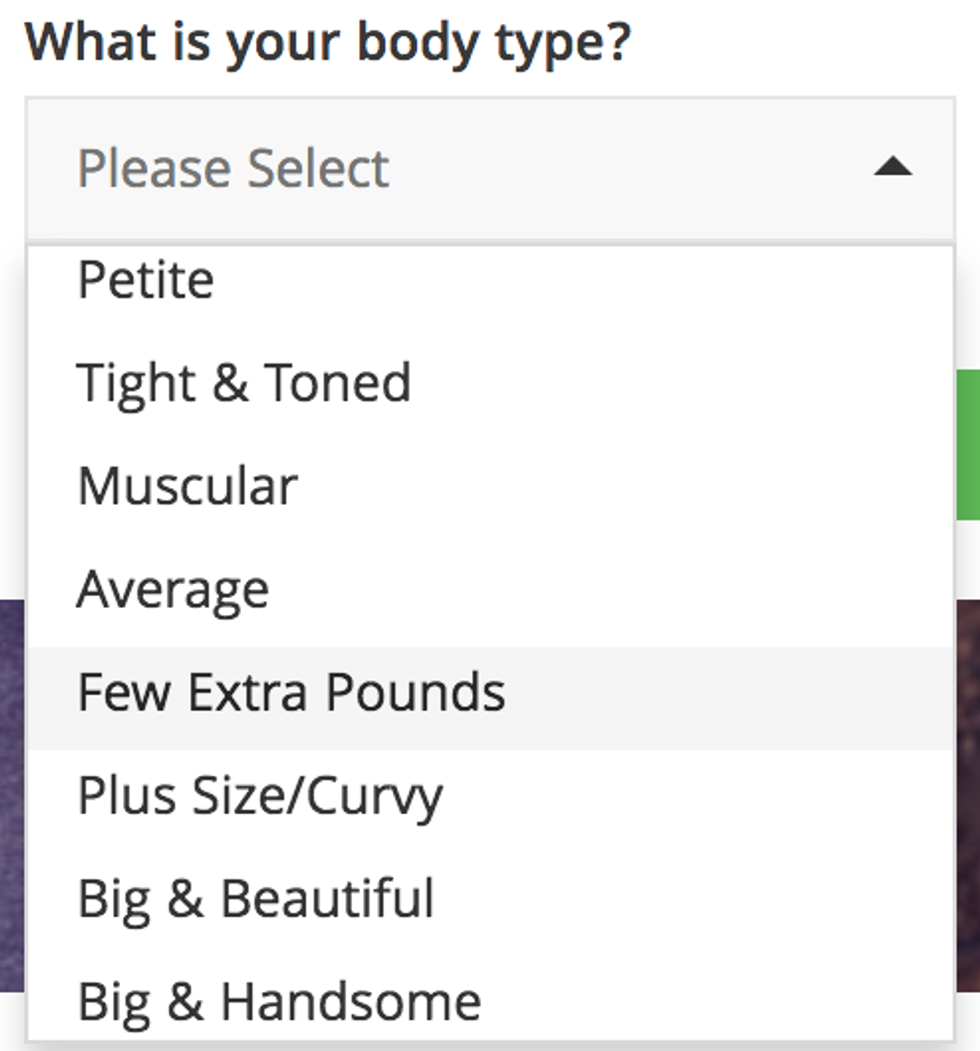The width and height of the screenshot is (980, 1051).
Task: Pick the "Big & Beautiful" option
Action: [x=256, y=898]
